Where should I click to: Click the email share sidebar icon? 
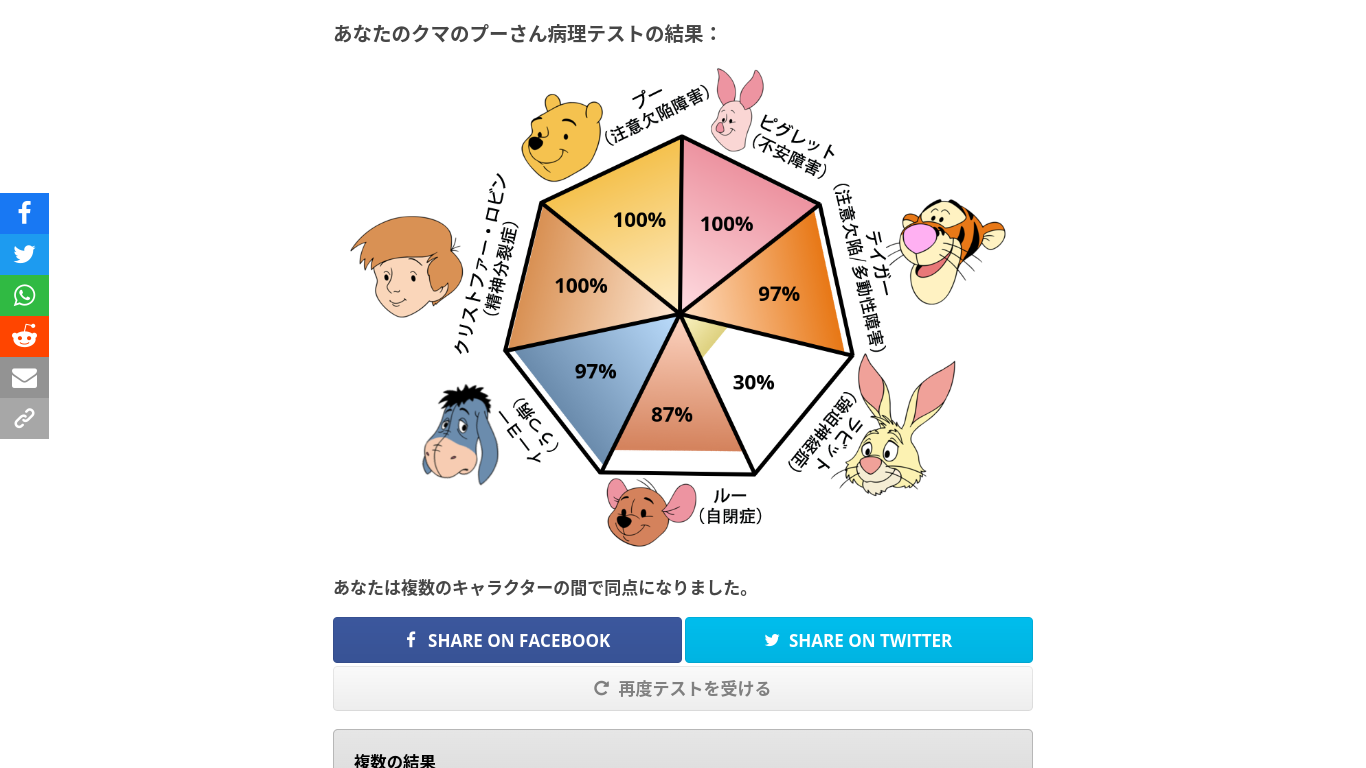click(24, 377)
